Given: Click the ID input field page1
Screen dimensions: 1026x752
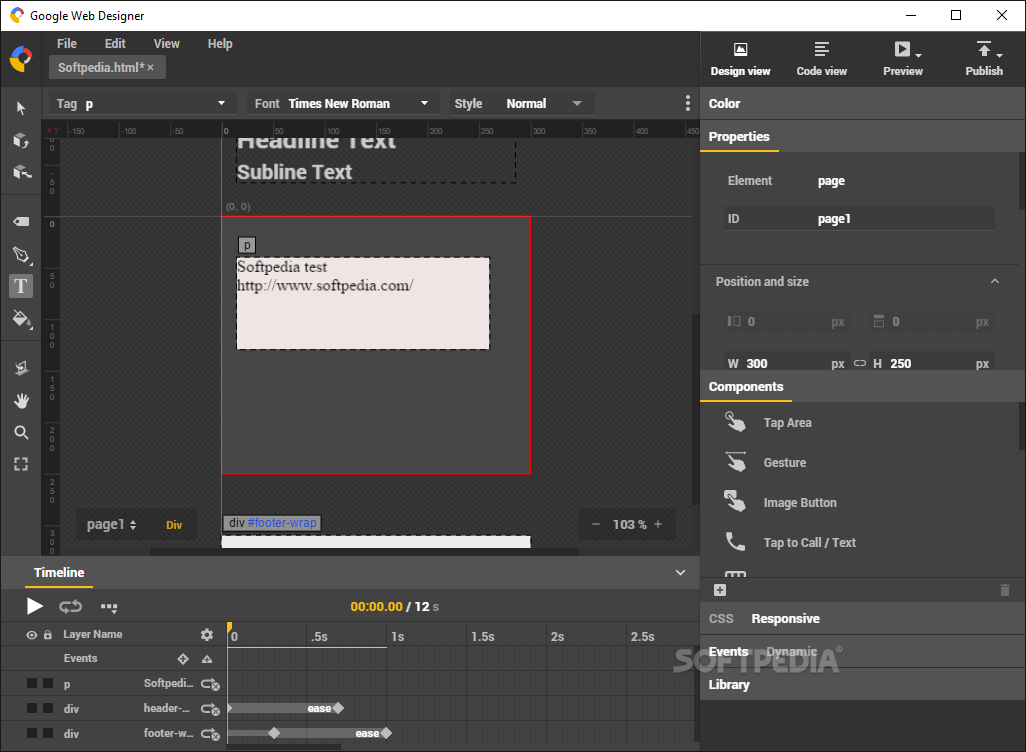Looking at the screenshot, I should (x=859, y=219).
